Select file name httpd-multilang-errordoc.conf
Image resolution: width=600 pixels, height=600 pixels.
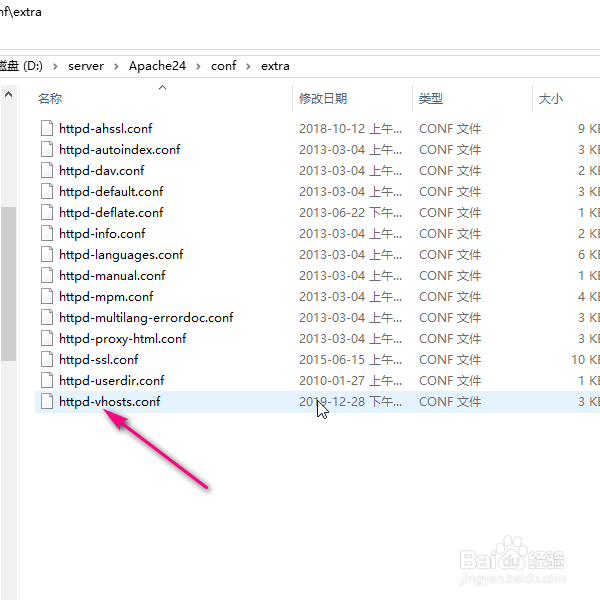(146, 318)
